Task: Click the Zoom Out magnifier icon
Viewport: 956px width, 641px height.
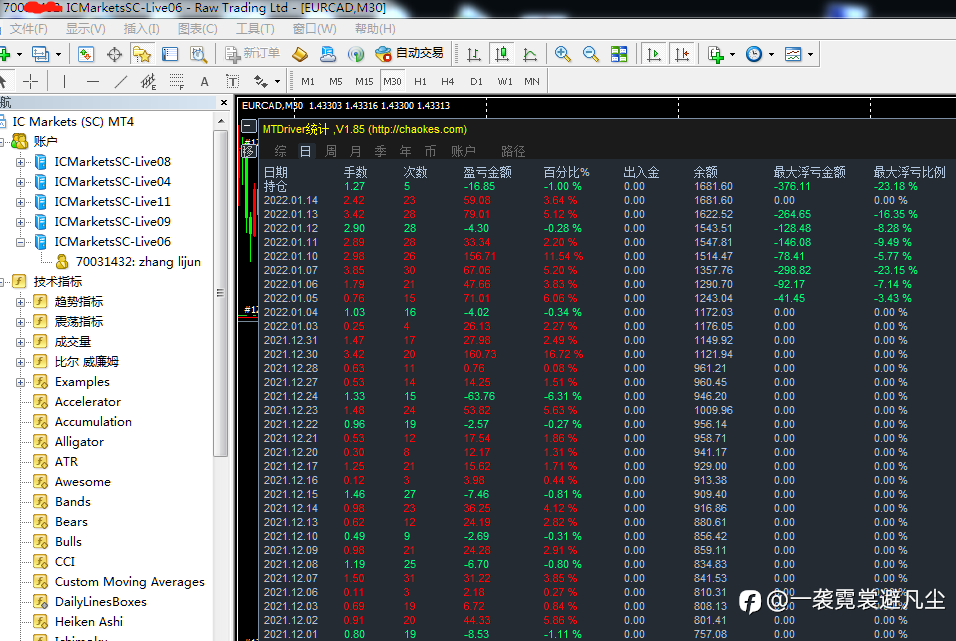Action: click(591, 54)
